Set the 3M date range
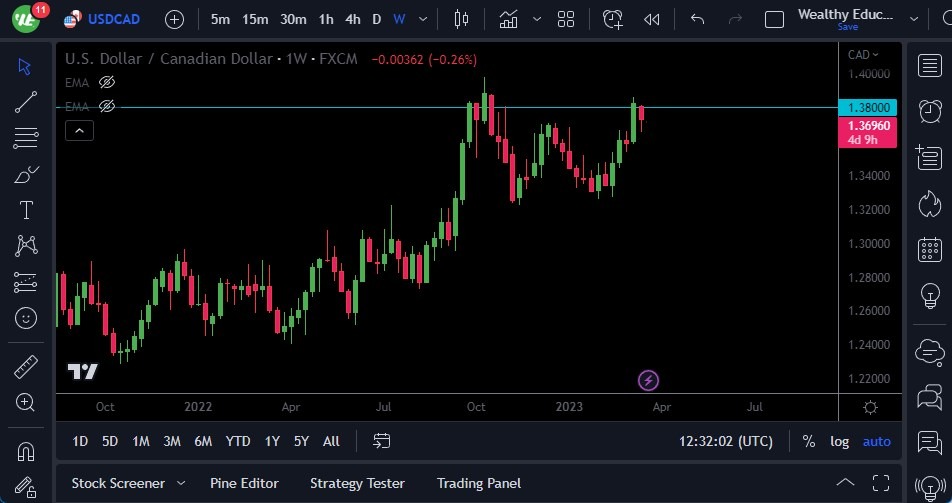This screenshot has width=952, height=503. click(x=172, y=442)
